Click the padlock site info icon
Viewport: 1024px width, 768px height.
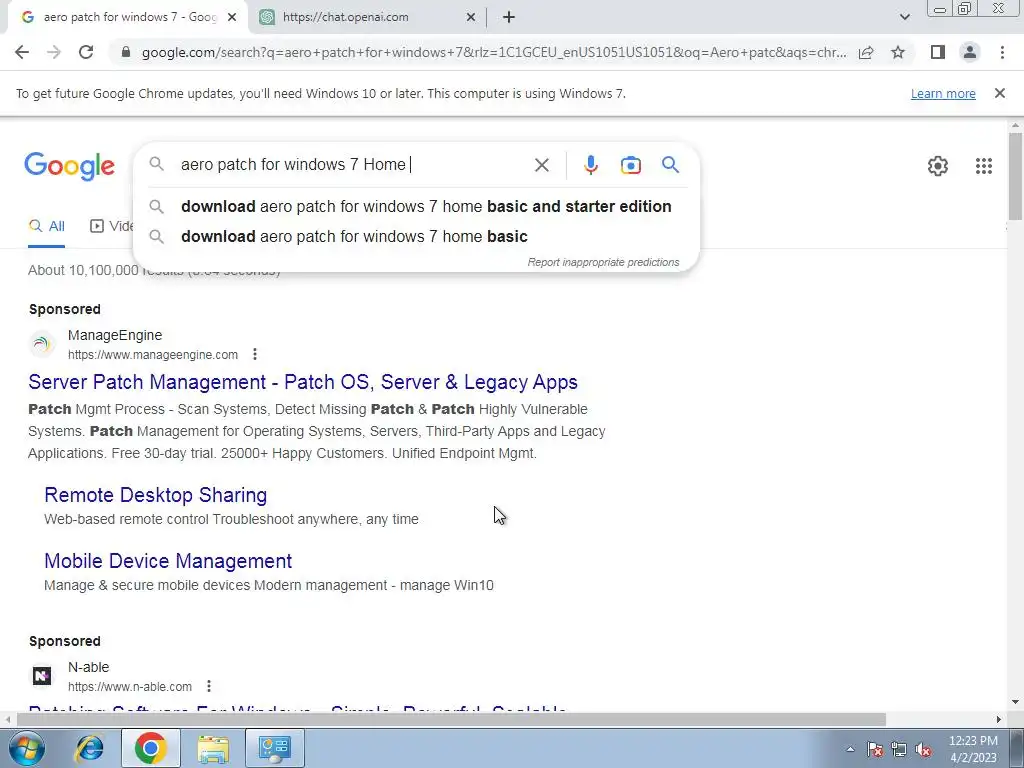pos(126,52)
